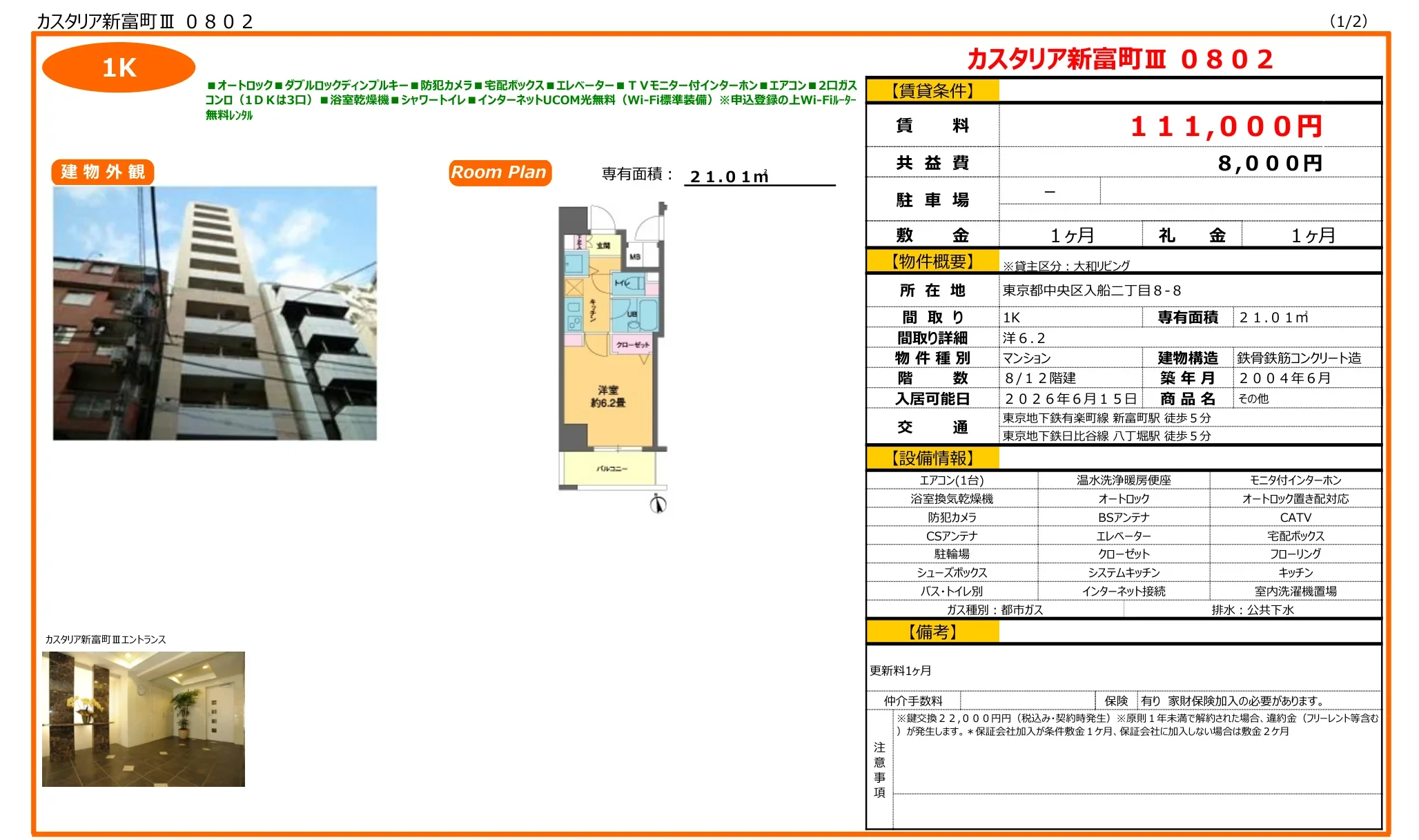Image resolution: width=1419 pixels, height=840 pixels.
Task: Click the MB box in the floor plan
Action: pyautogui.click(x=635, y=256)
